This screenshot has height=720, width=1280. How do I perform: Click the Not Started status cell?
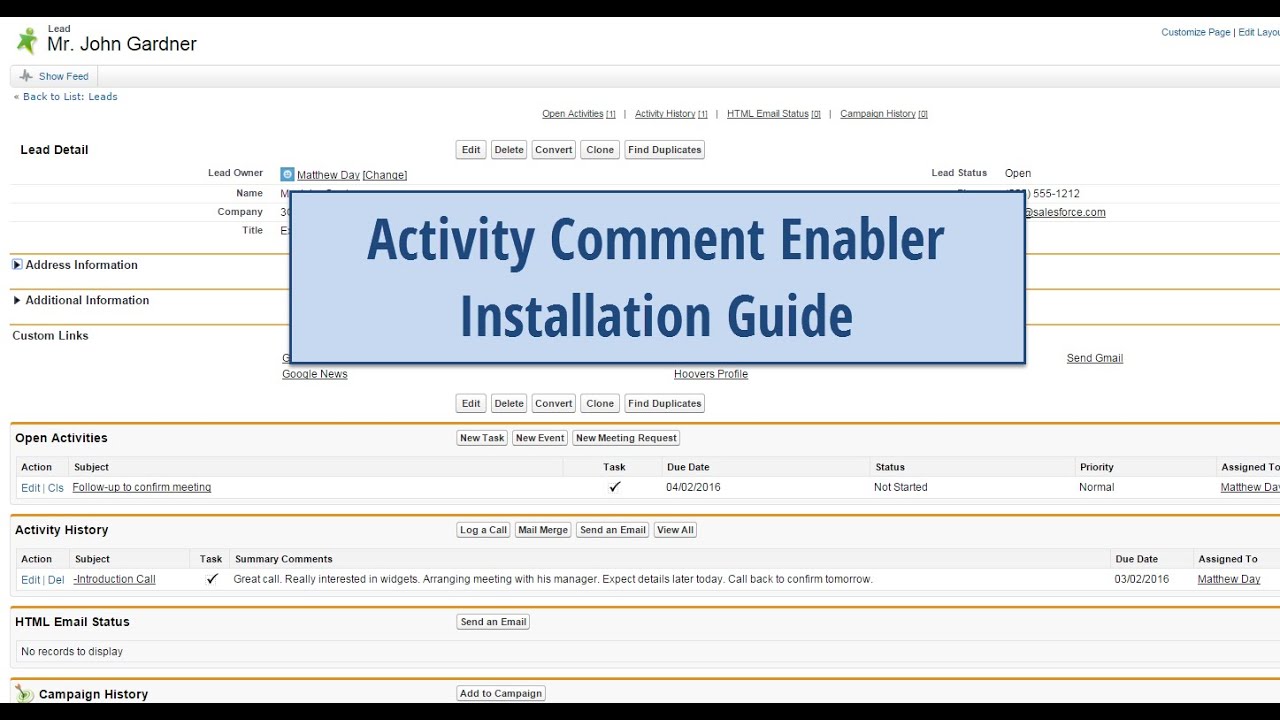[901, 488]
